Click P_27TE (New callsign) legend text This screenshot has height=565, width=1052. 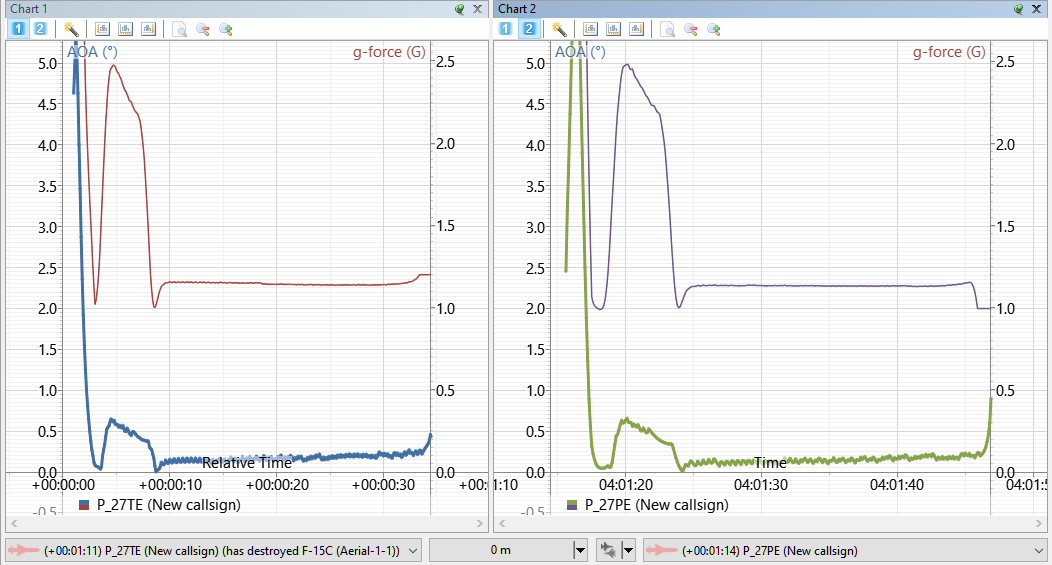[168, 505]
